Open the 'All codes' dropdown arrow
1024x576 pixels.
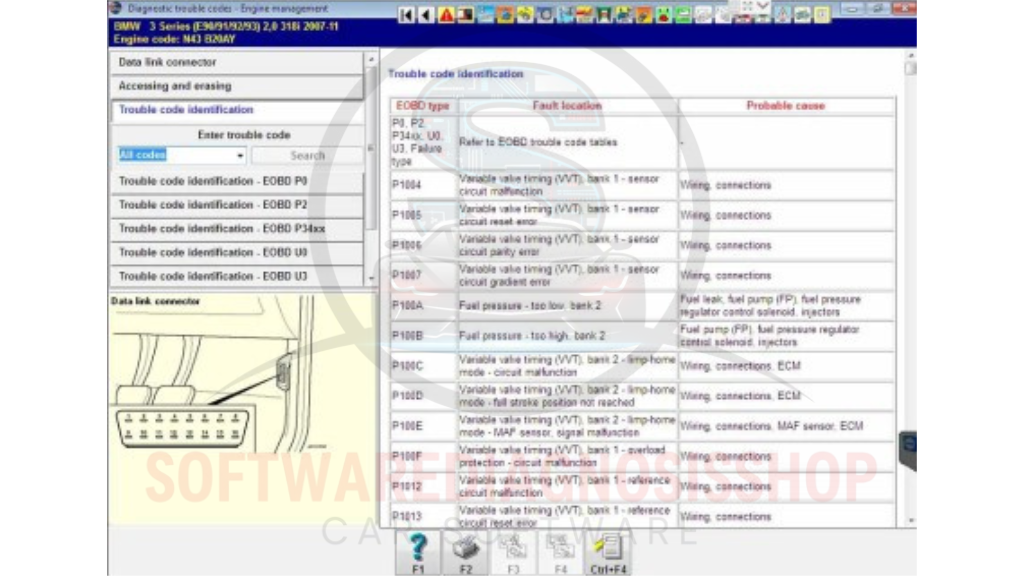tap(240, 156)
